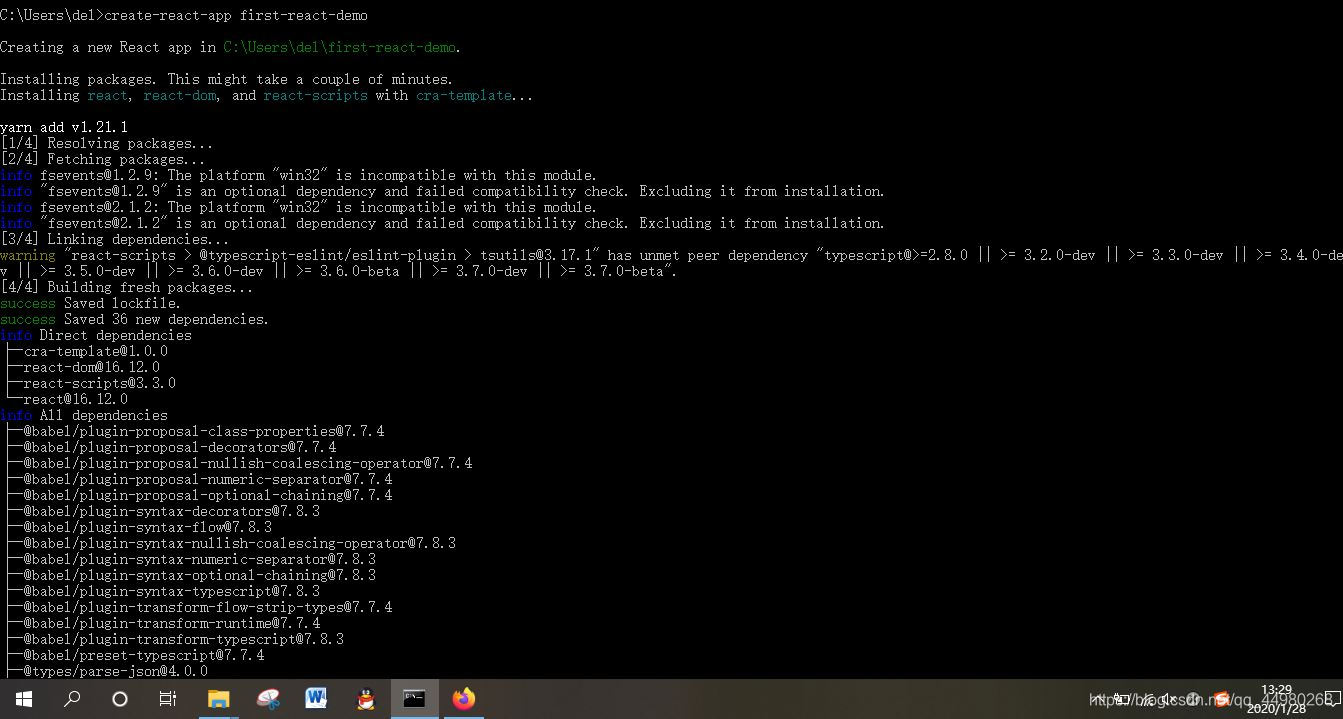Click the 'Saved lockfile.' success line

91,303
